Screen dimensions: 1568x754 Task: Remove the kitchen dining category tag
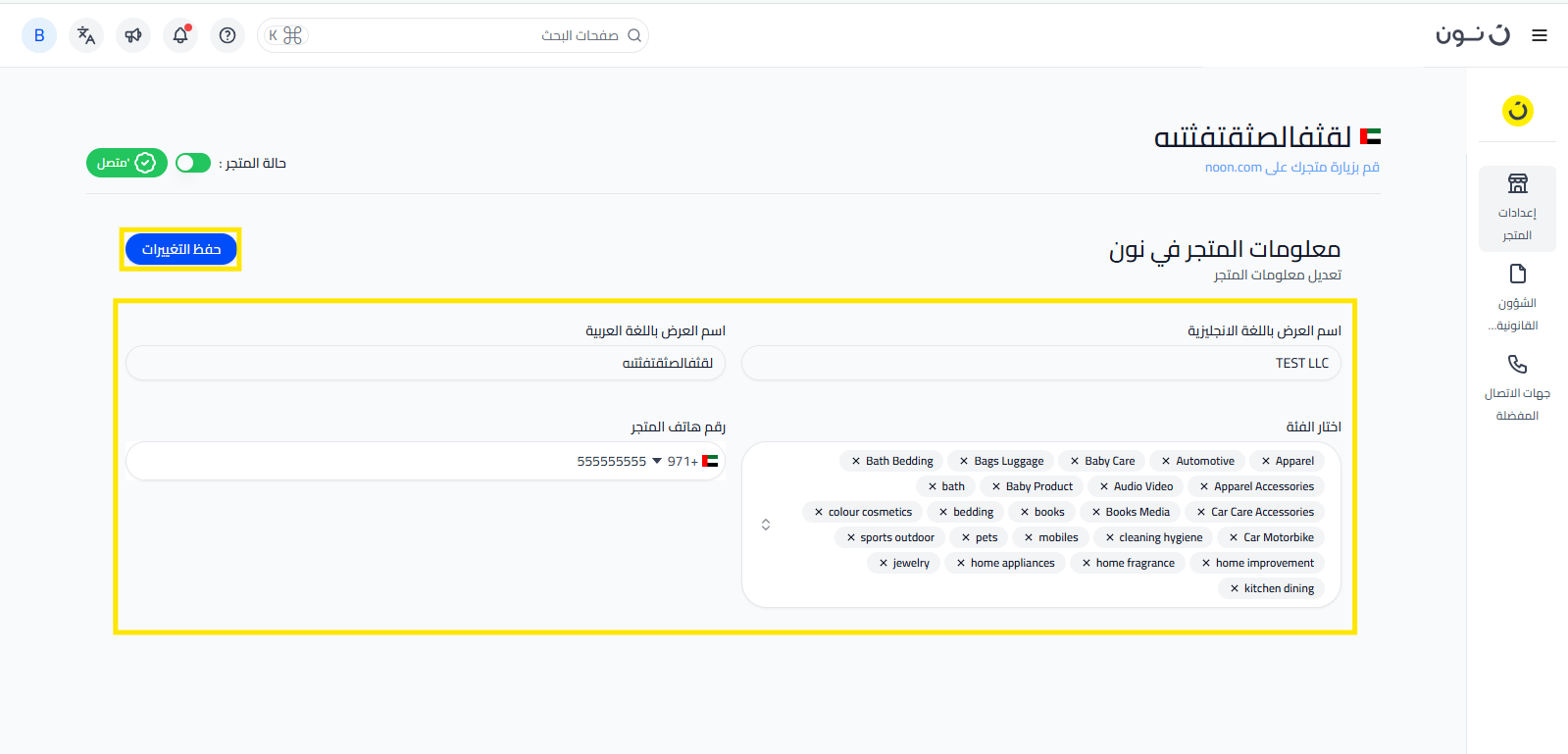[x=1235, y=588]
